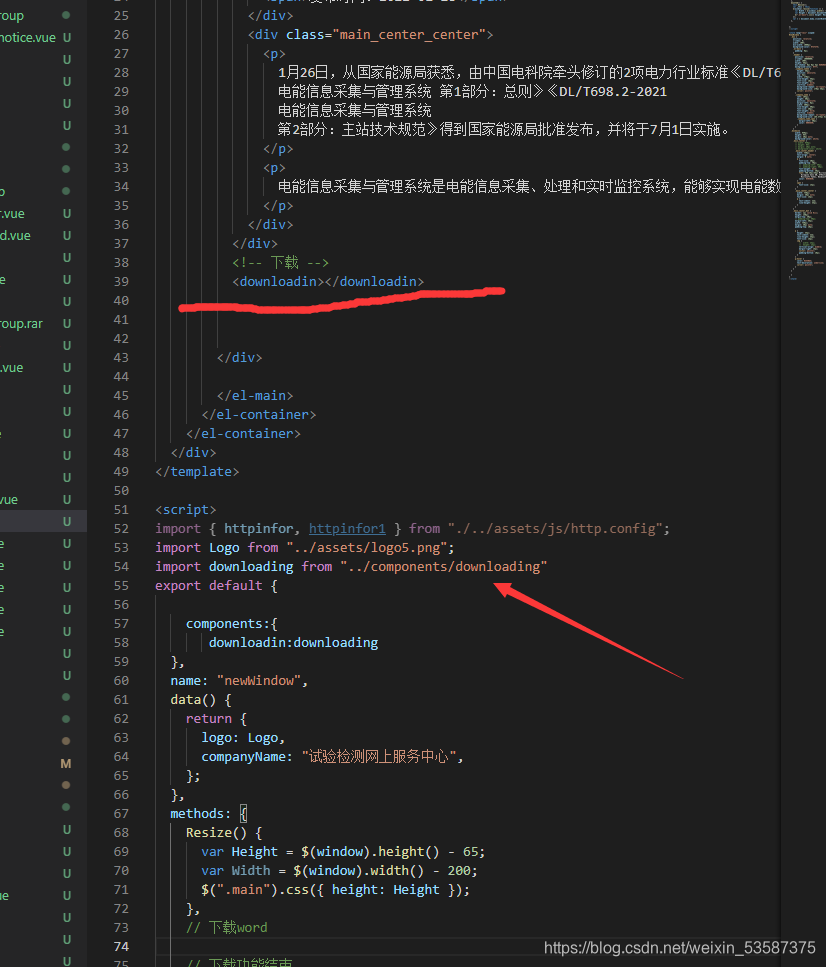826x967 pixels.
Task: Click the '// 下载word' comment
Action: pyautogui.click(x=227, y=928)
